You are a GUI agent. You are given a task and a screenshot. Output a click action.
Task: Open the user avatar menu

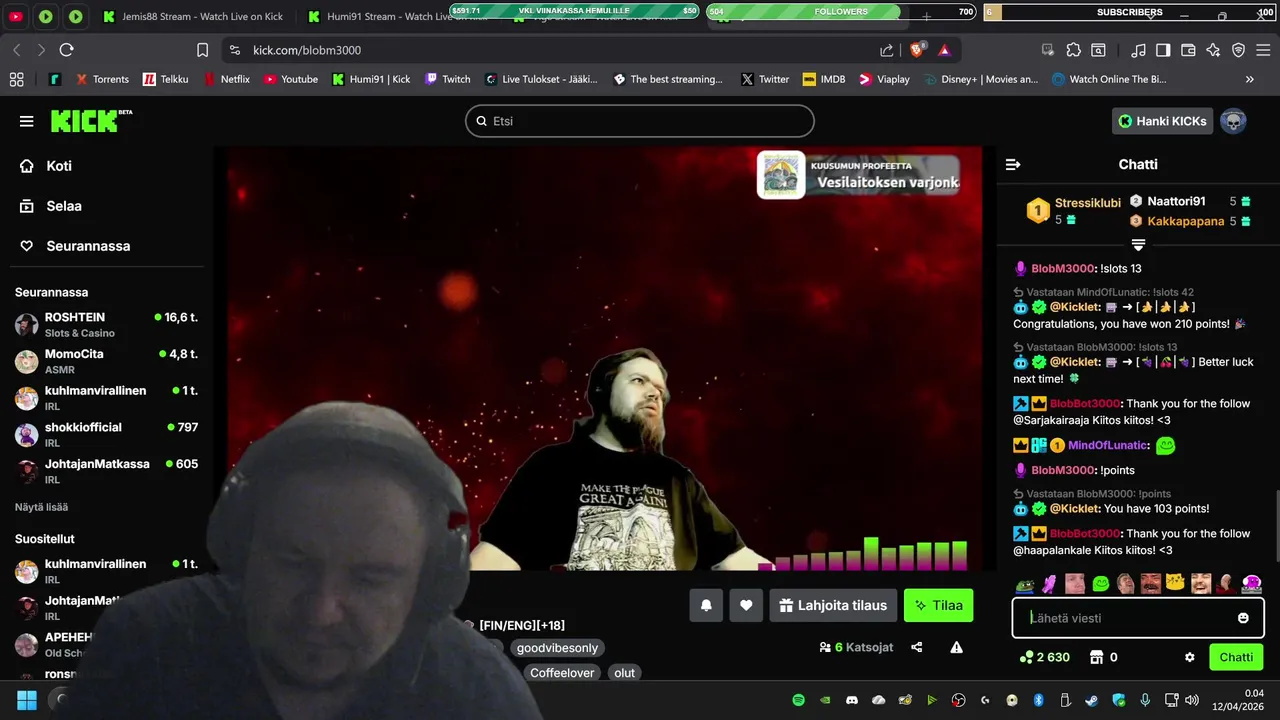coord(1233,121)
